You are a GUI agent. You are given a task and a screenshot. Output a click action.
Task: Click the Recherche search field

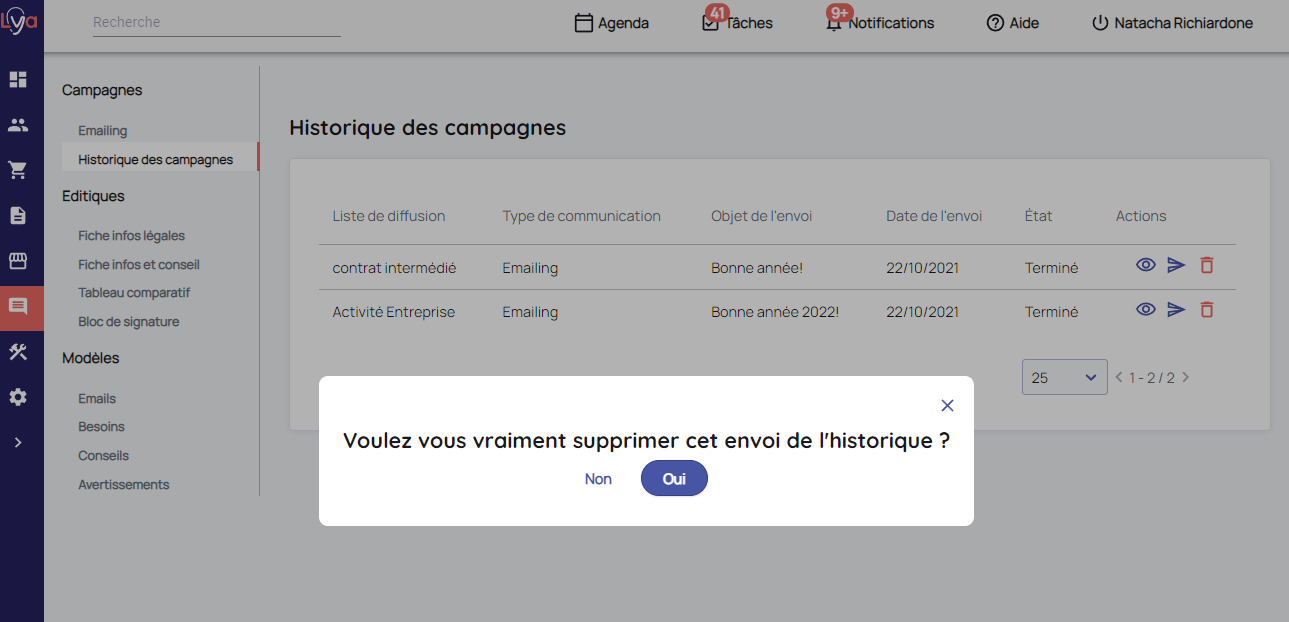[216, 22]
